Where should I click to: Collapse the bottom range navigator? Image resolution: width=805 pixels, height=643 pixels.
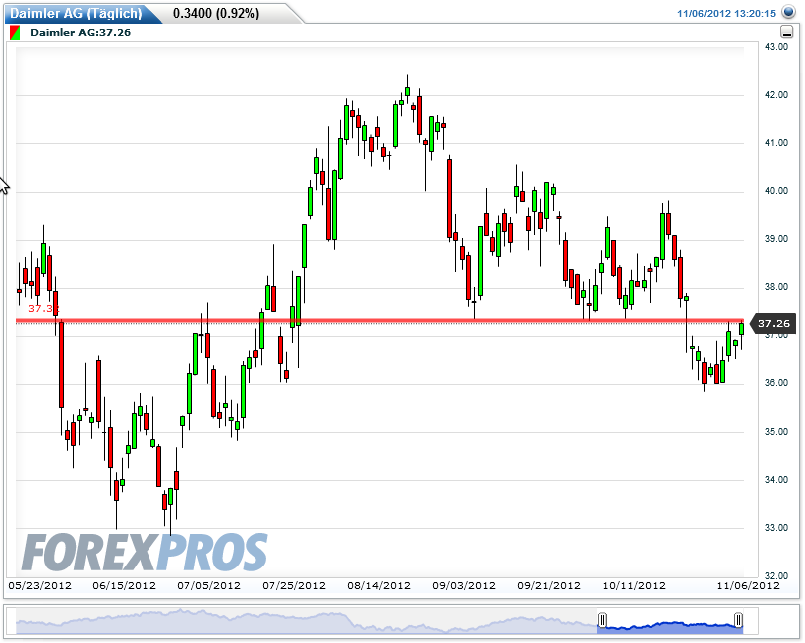[400, 620]
